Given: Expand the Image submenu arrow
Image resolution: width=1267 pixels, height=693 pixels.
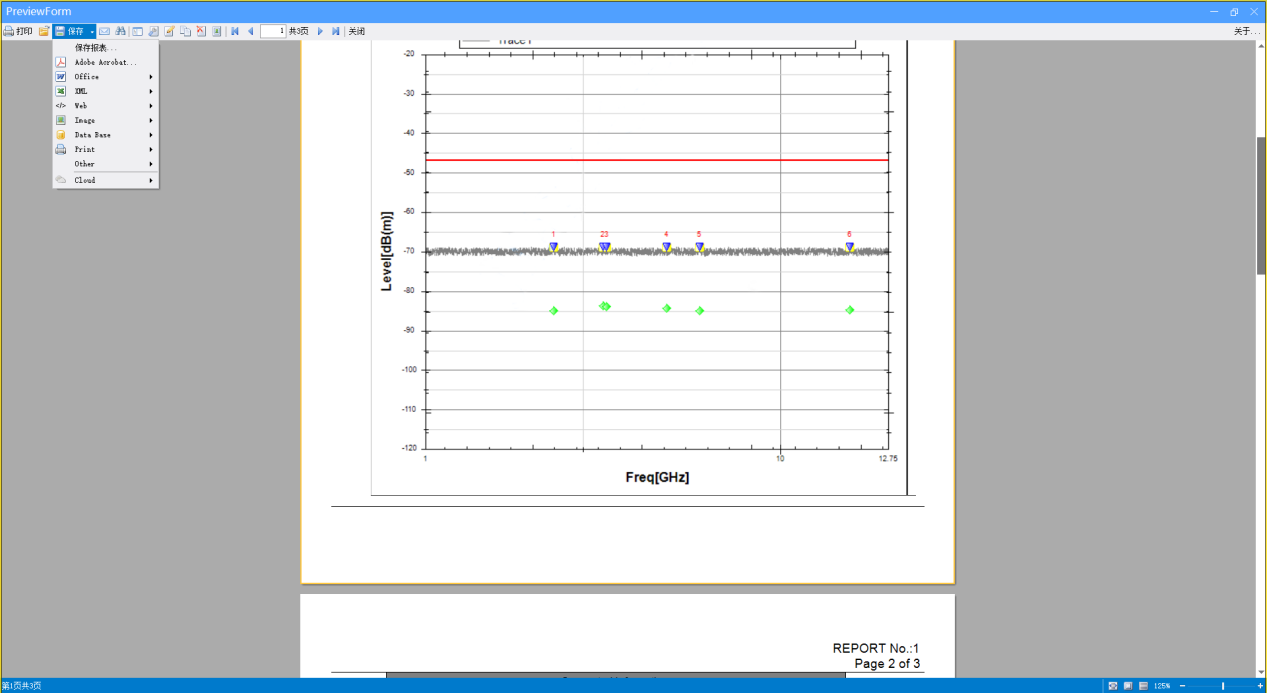Looking at the screenshot, I should [152, 120].
